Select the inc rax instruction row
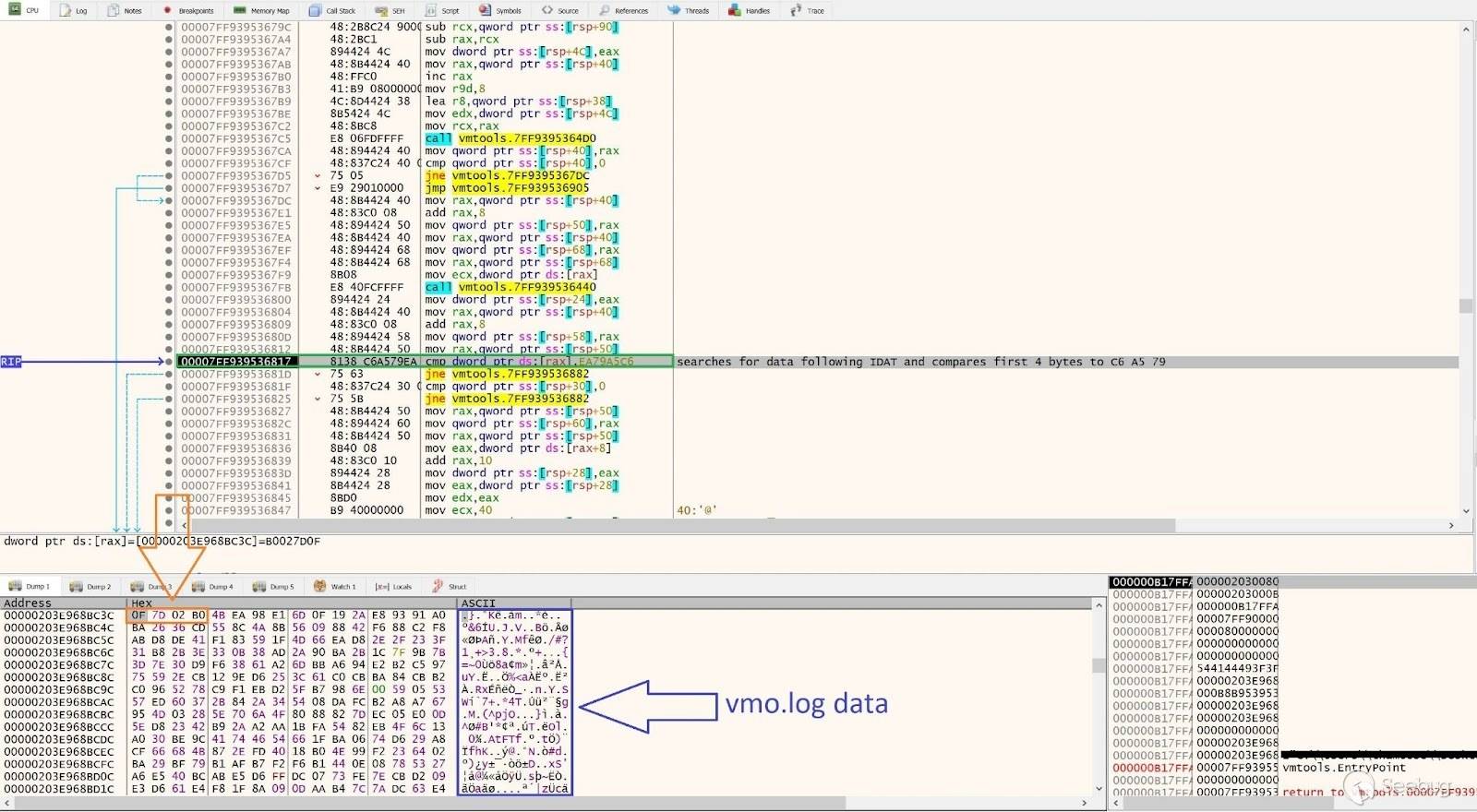 point(448,77)
